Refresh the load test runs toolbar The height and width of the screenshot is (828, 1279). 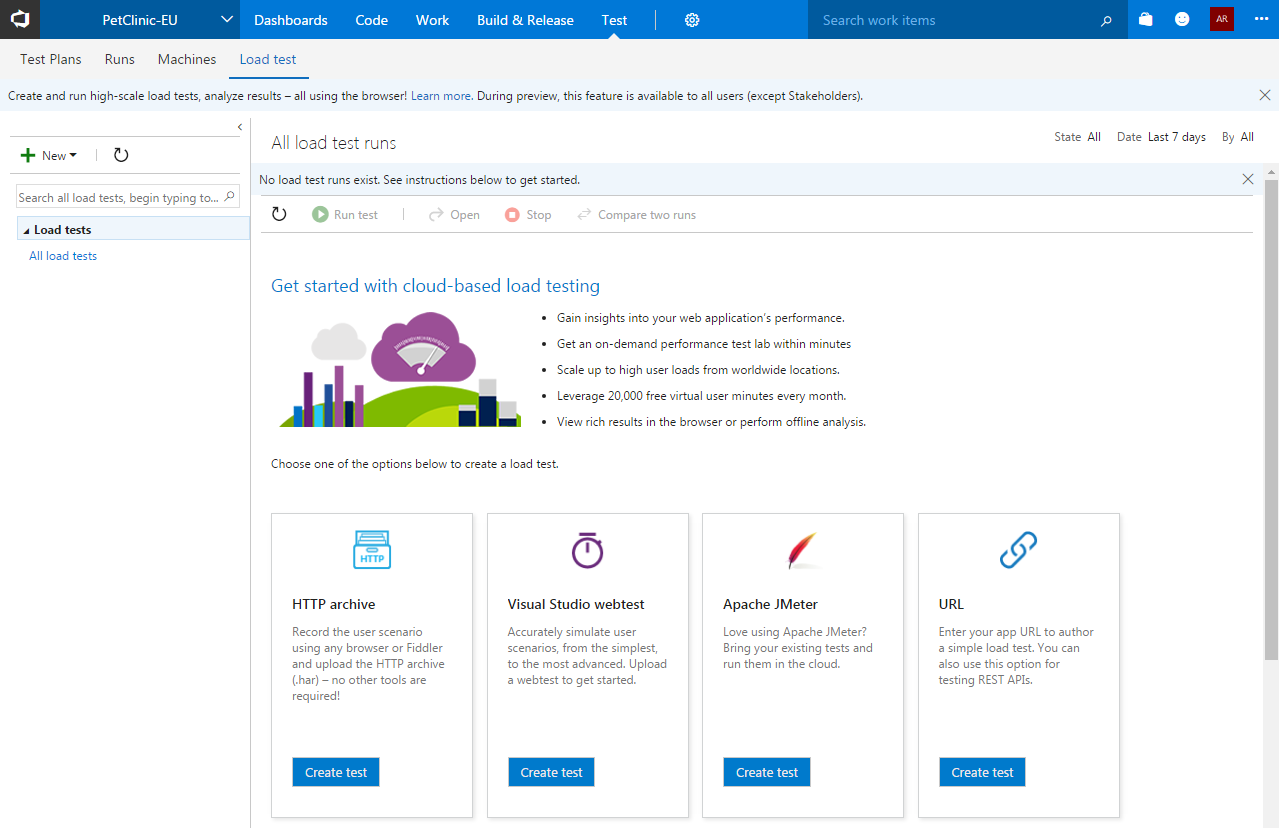pyautogui.click(x=279, y=214)
